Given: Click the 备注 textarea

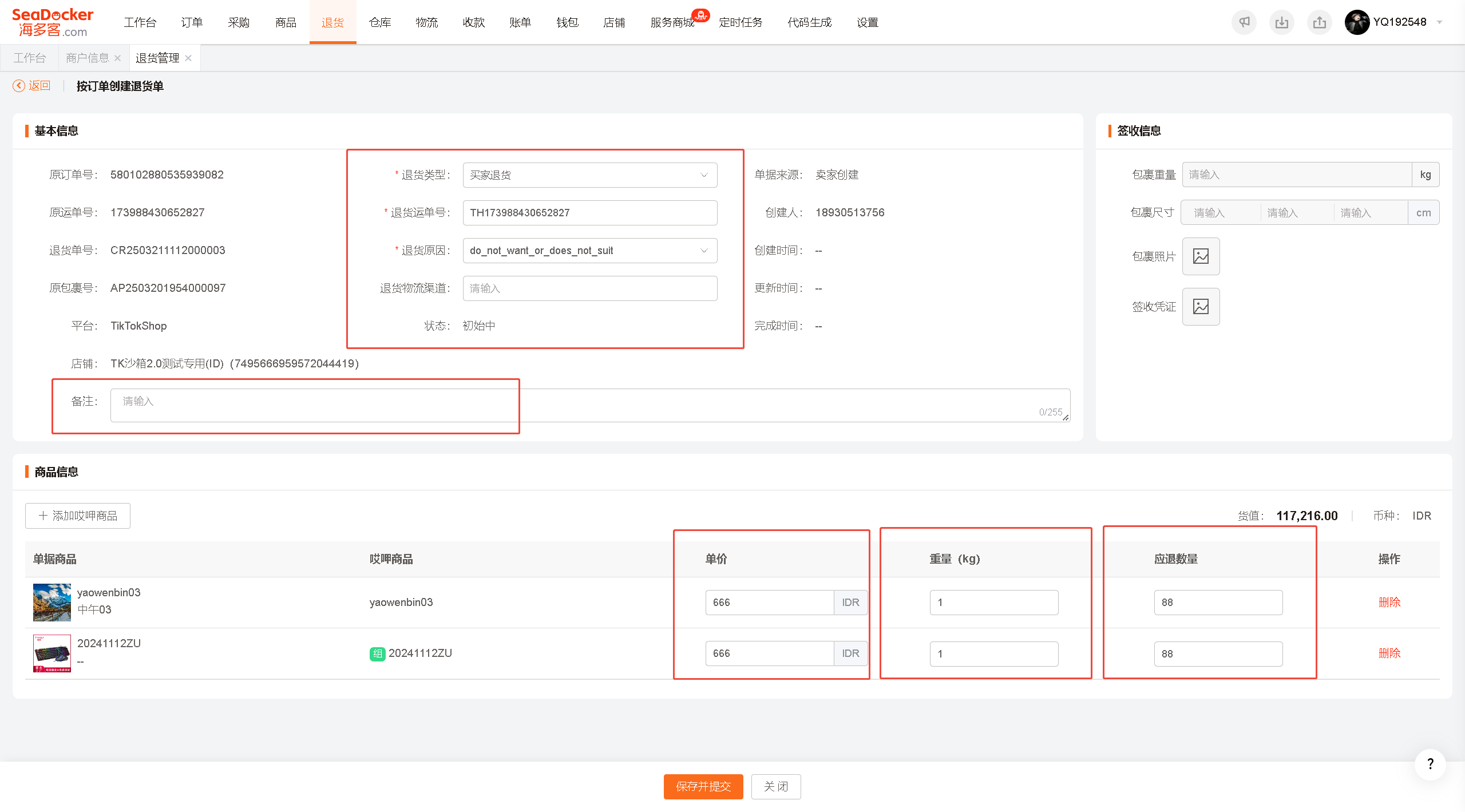Looking at the screenshot, I should pos(590,405).
